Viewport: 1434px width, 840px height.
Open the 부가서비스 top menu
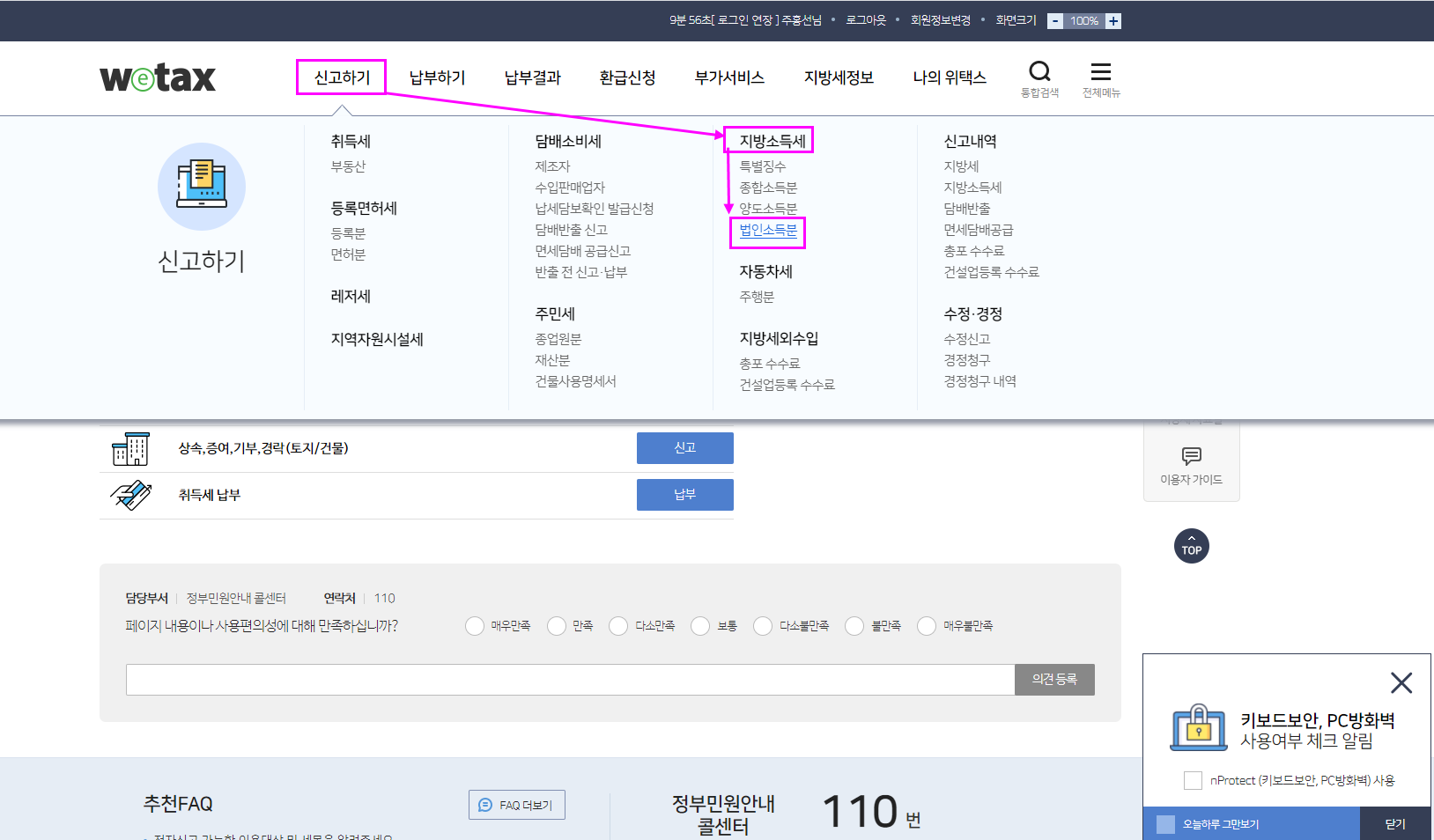[729, 77]
